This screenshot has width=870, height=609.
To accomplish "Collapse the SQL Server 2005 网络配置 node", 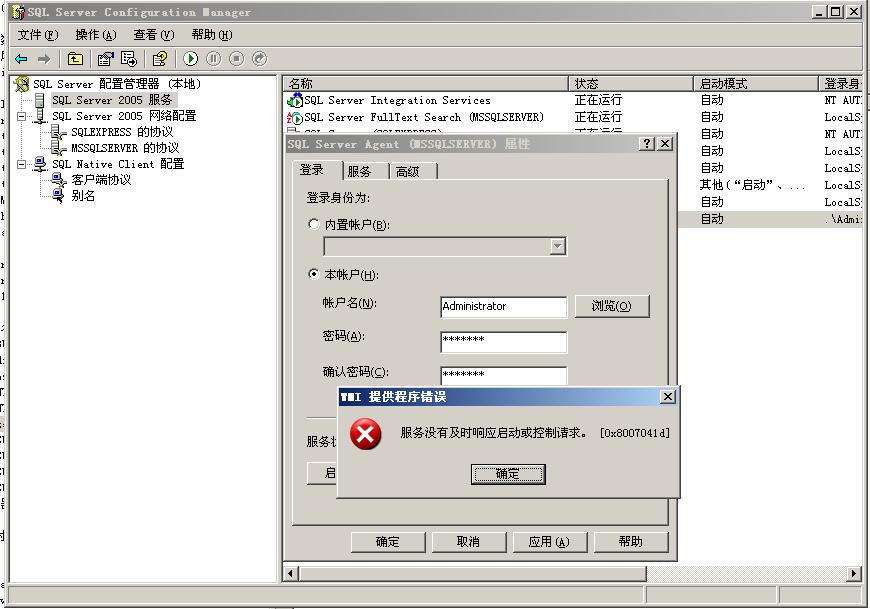I will tap(22, 116).
